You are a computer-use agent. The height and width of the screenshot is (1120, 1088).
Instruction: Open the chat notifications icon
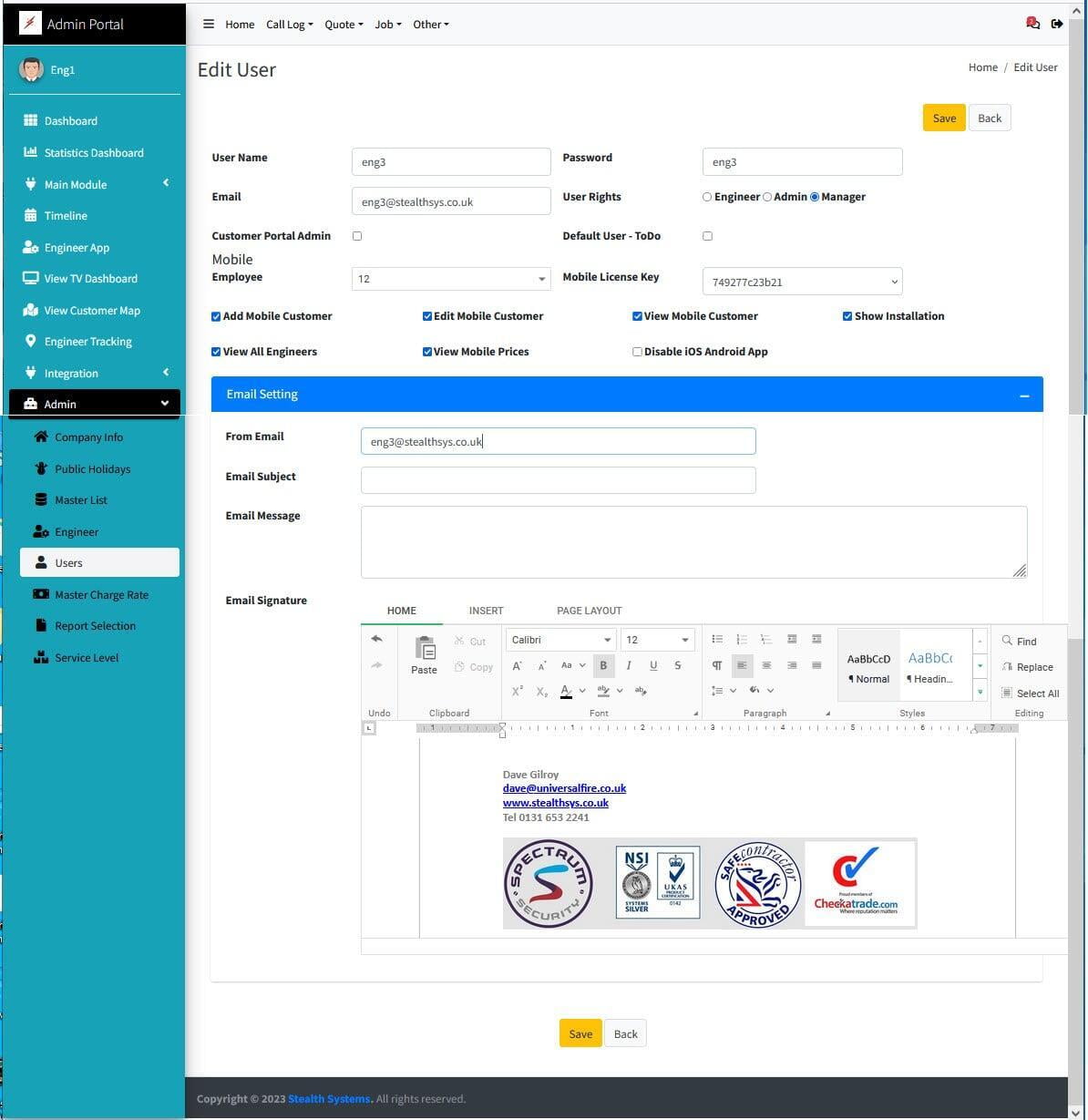pyautogui.click(x=1032, y=24)
